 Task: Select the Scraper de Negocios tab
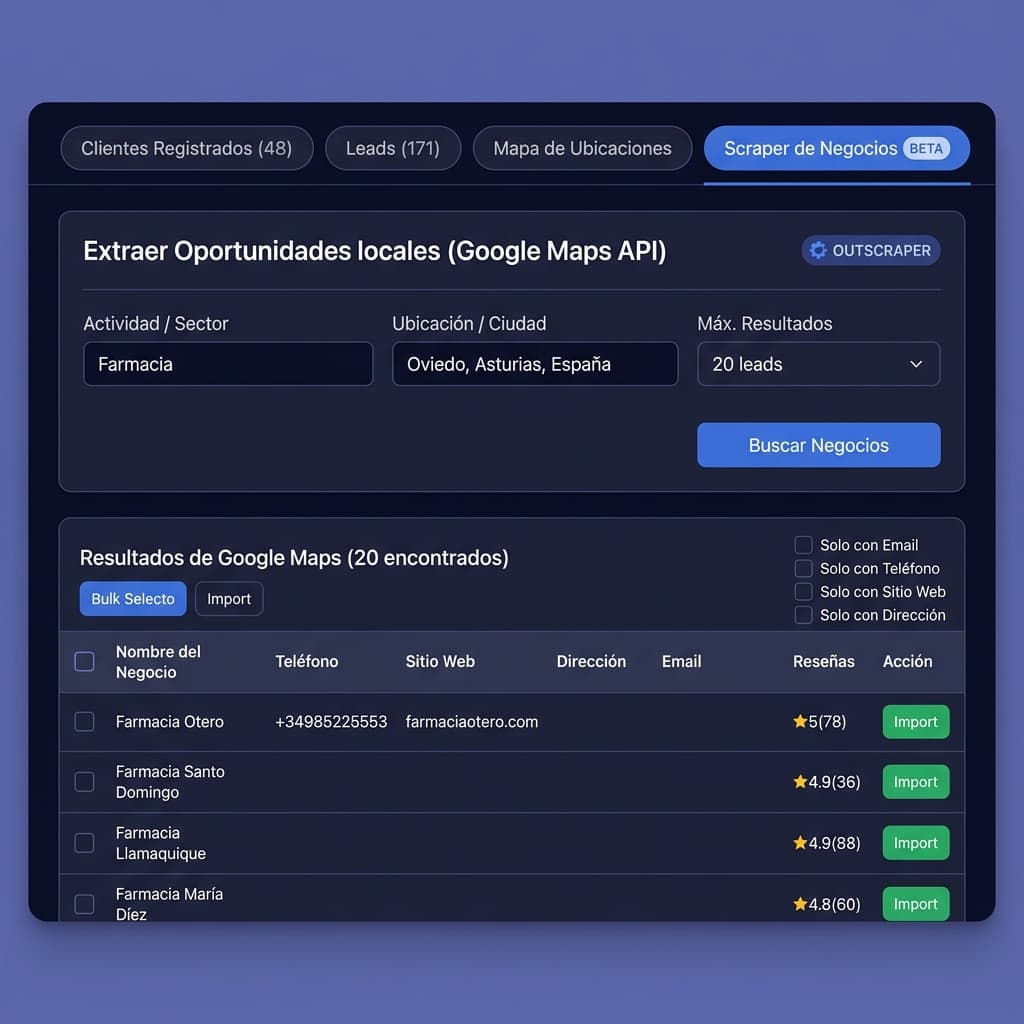click(837, 148)
